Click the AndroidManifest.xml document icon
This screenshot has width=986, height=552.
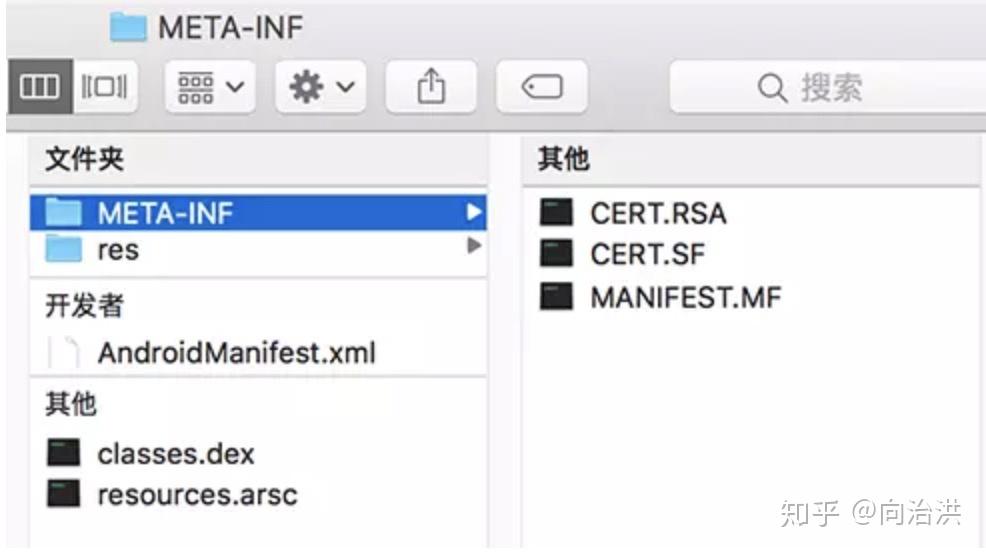coord(64,353)
